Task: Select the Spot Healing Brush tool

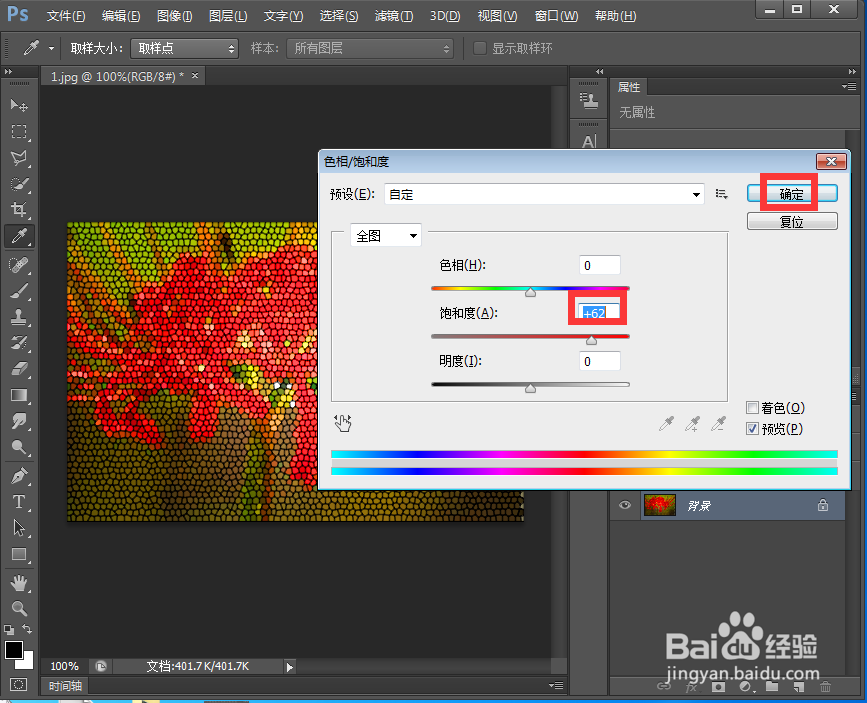Action: (19, 265)
